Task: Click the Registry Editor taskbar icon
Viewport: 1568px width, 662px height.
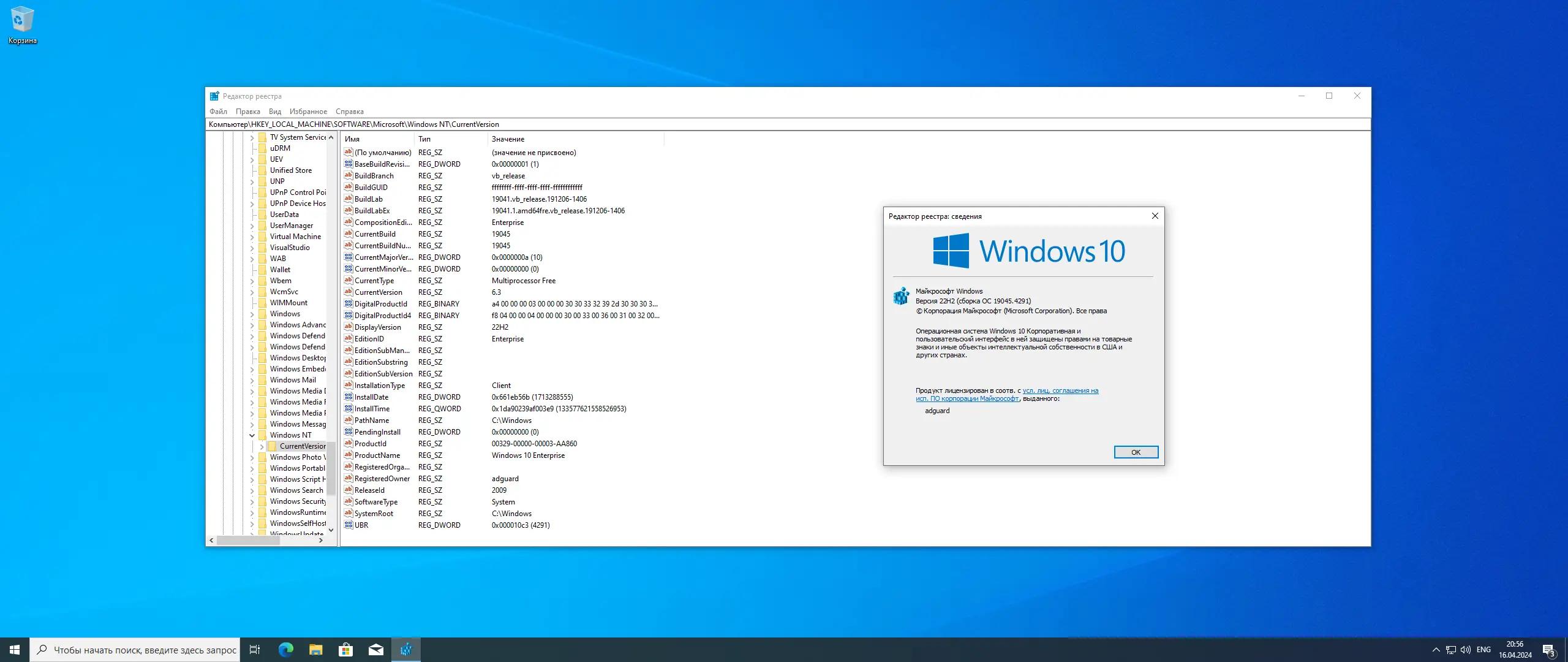Action: tap(406, 650)
